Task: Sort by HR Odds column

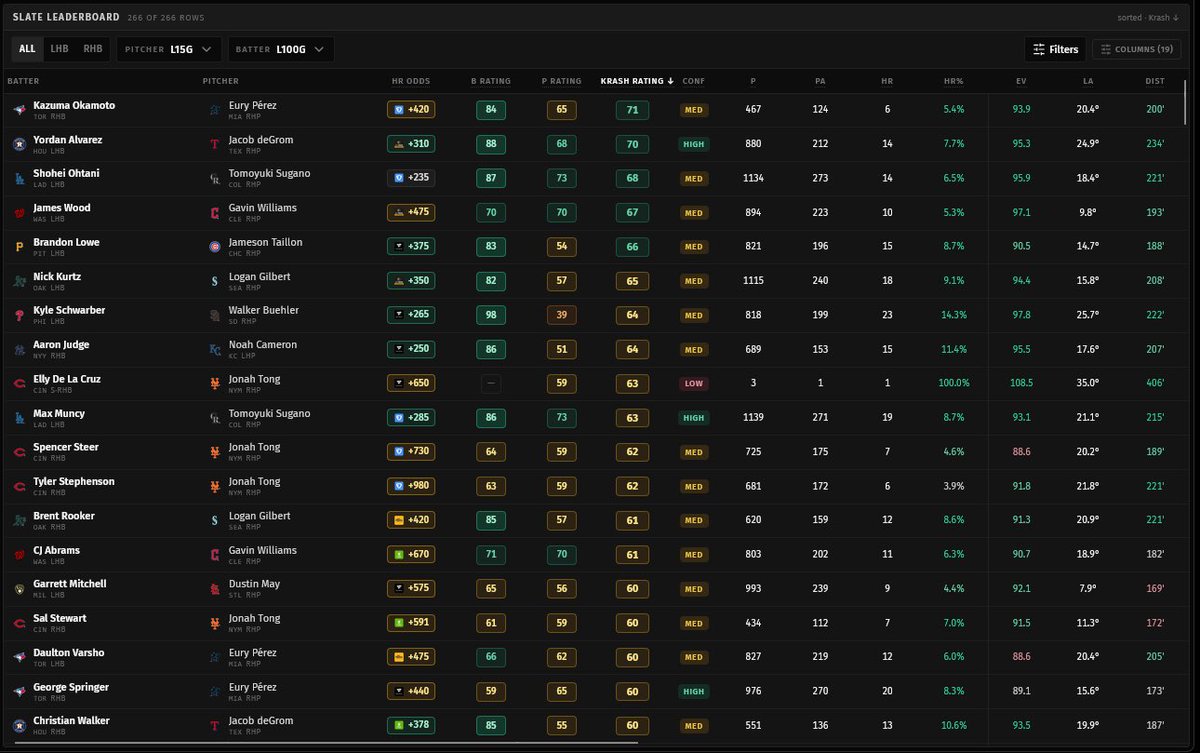Action: click(x=410, y=81)
